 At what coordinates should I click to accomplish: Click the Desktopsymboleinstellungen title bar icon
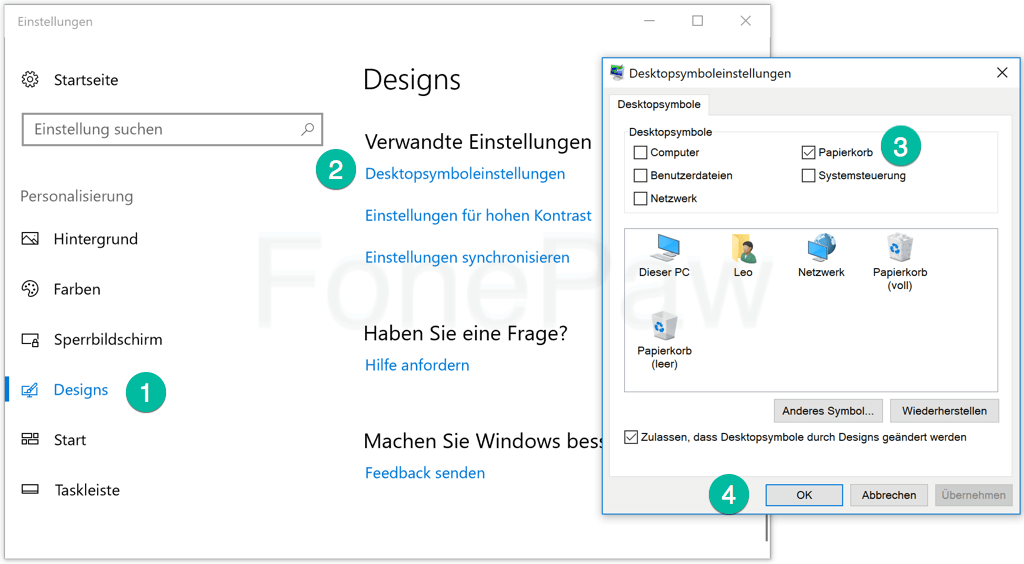click(x=616, y=72)
